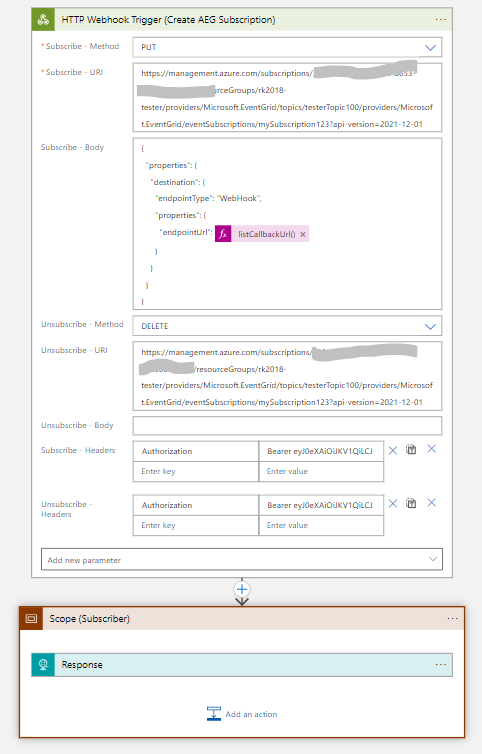Remove the Subscribe - Headers parameter
482x754 pixels.
pyautogui.click(x=431, y=449)
